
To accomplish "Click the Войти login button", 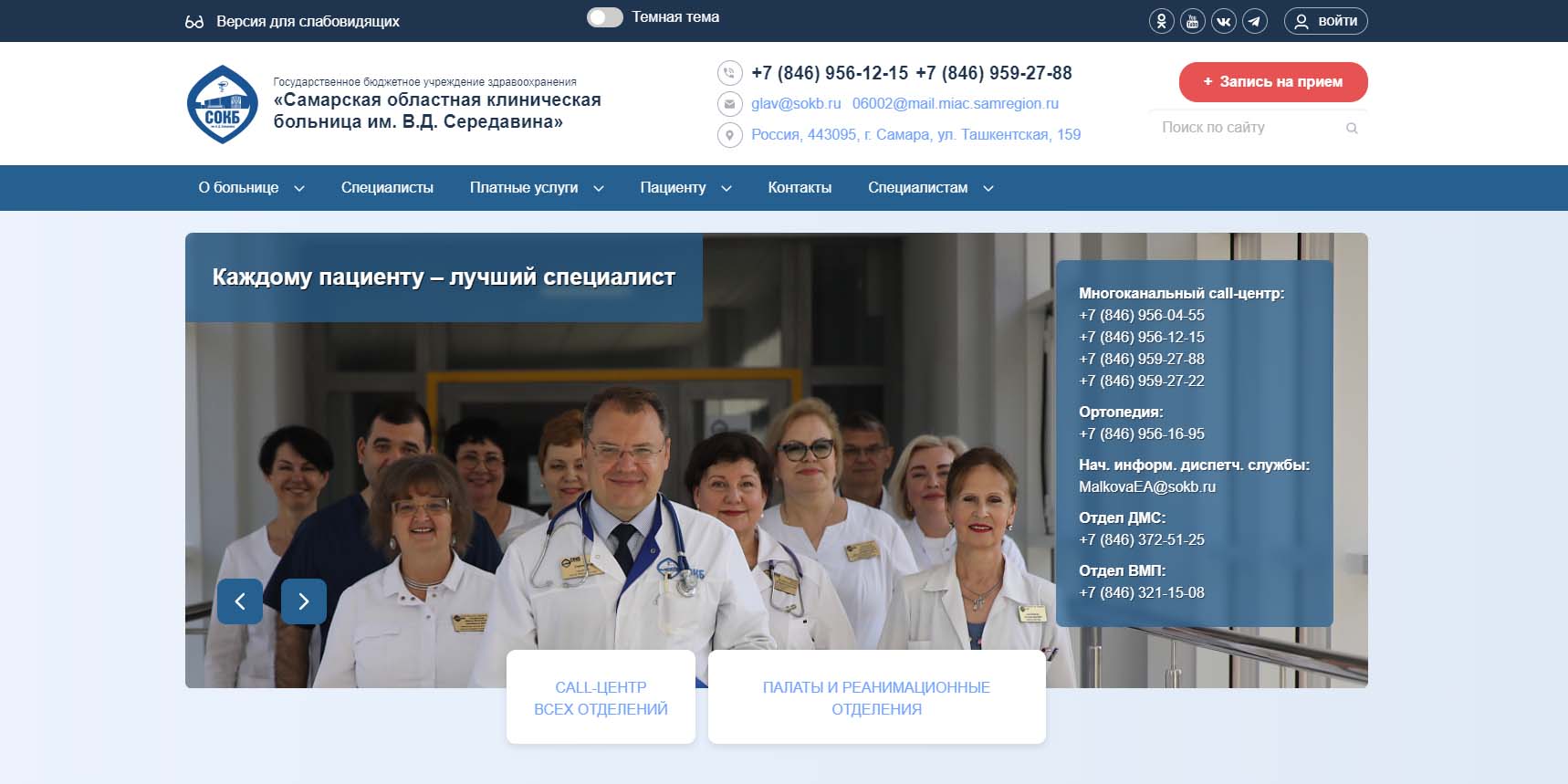I will coord(1325,21).
